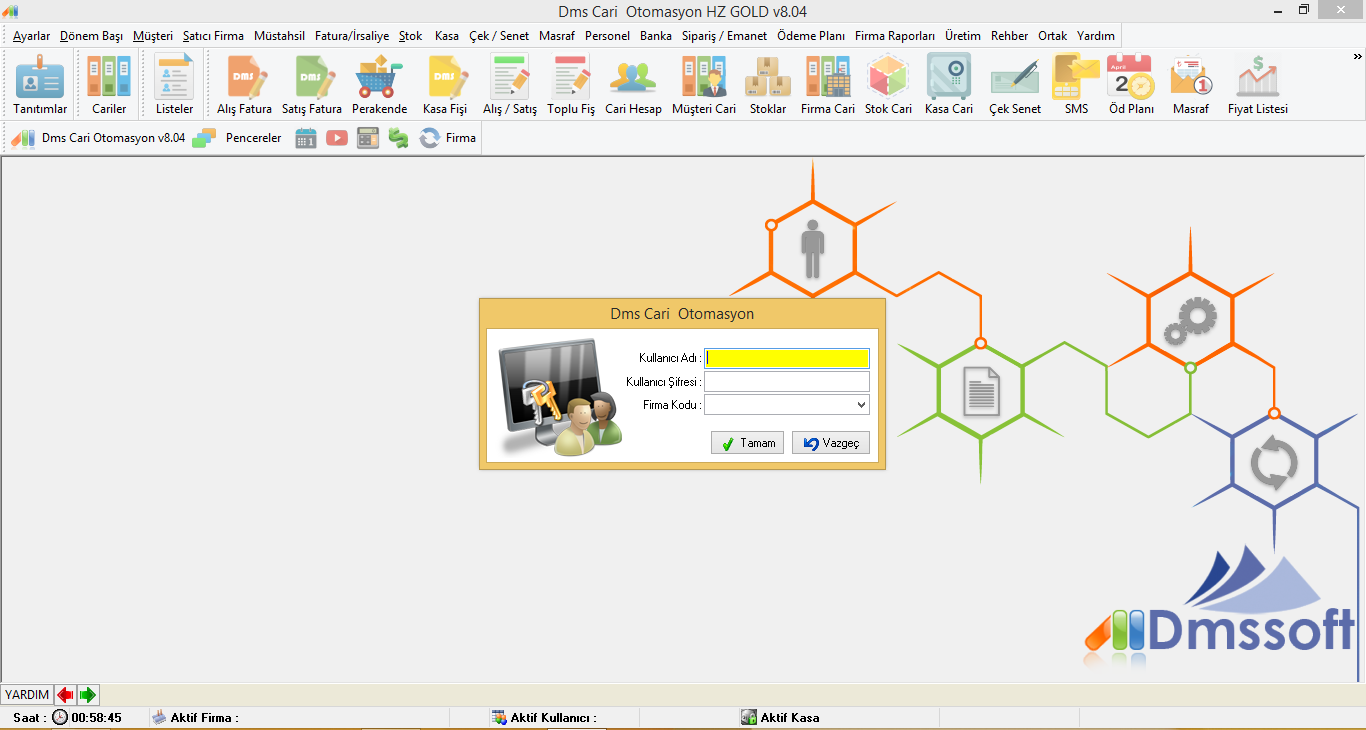Open the Fatura/İrsaliye menu
The image size is (1366, 730).
[x=352, y=36]
